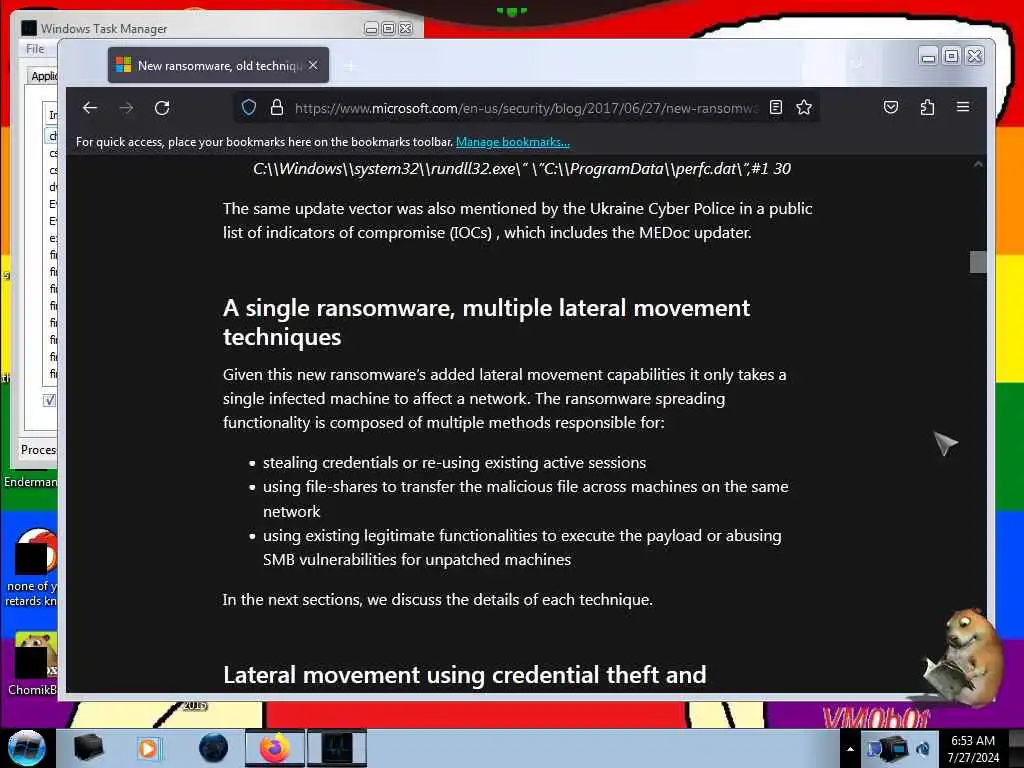Select the New ransomware, old techniques tab
The height and width of the screenshot is (768, 1024).
coord(218,65)
